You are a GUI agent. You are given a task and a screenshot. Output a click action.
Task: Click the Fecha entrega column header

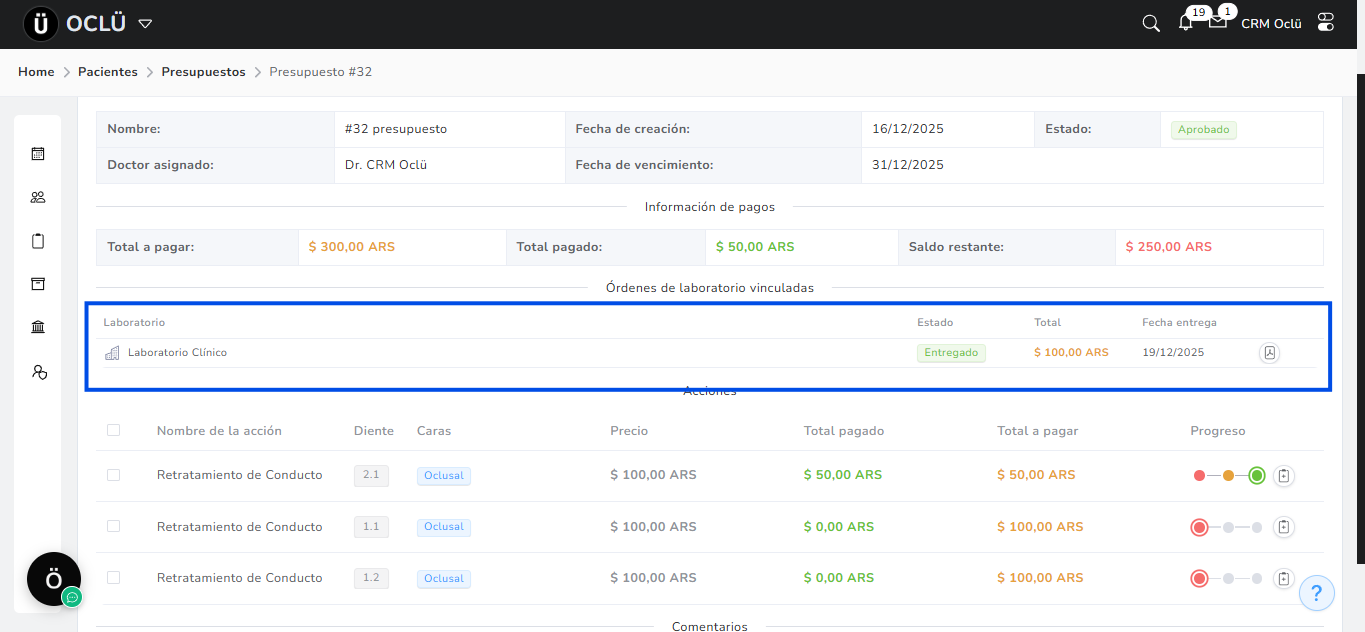pos(1180,323)
